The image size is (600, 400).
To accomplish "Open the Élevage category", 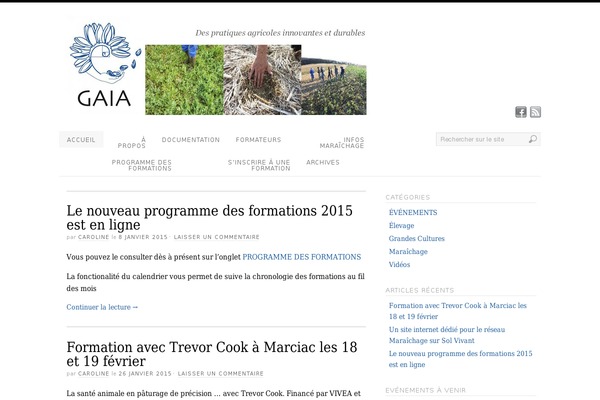I will (x=401, y=226).
